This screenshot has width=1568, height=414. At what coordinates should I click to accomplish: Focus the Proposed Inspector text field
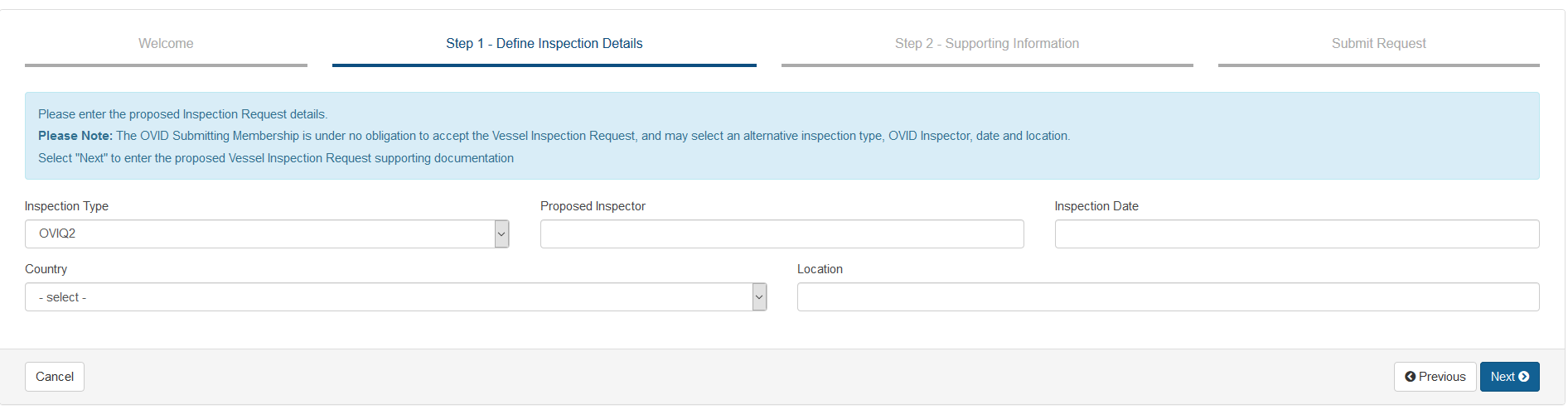(x=782, y=234)
